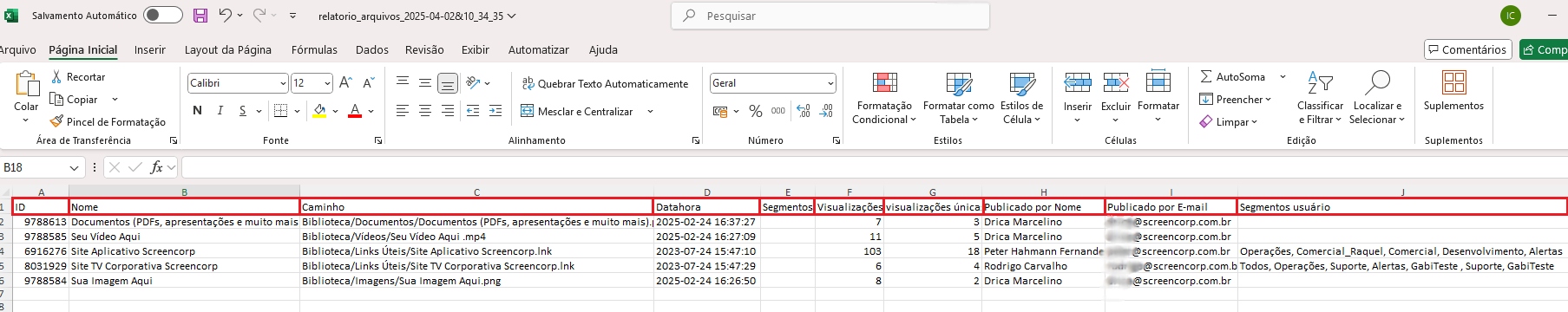
Task: Click the Undo arrow icon
Action: 225,16
